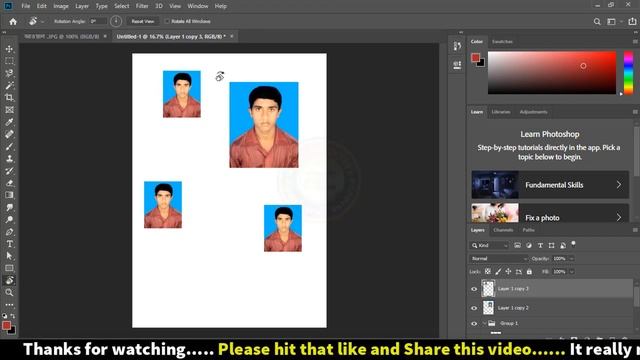Switch to the Channels tab

[503, 230]
